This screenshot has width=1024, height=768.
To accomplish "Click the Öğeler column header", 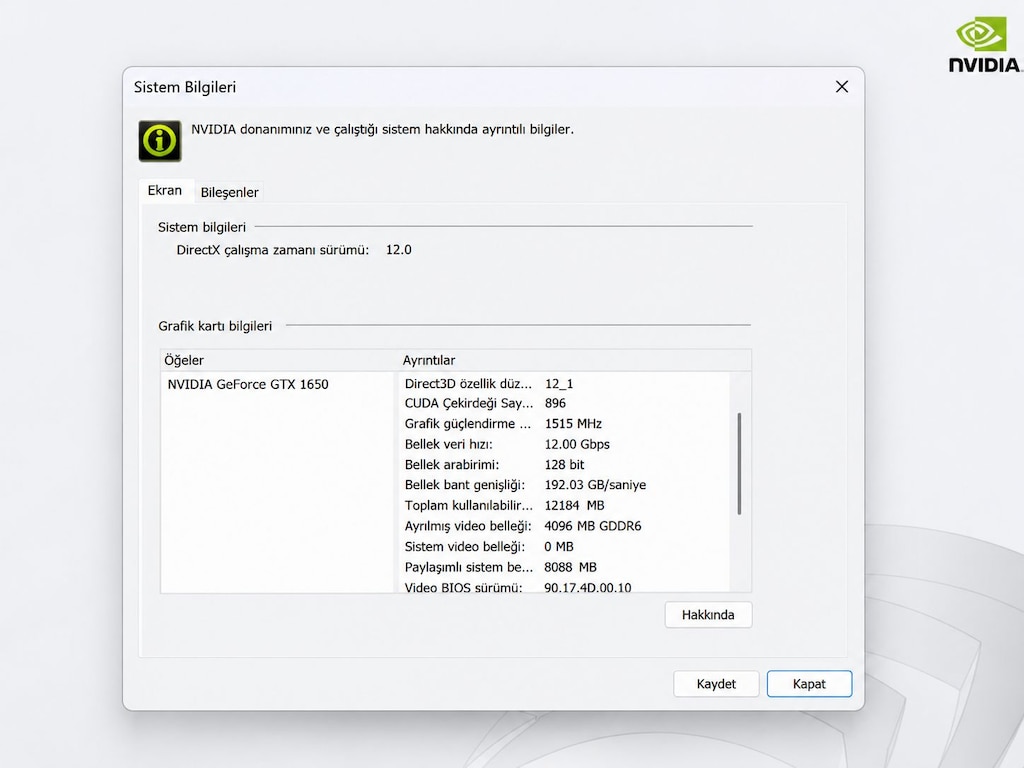I will 278,360.
